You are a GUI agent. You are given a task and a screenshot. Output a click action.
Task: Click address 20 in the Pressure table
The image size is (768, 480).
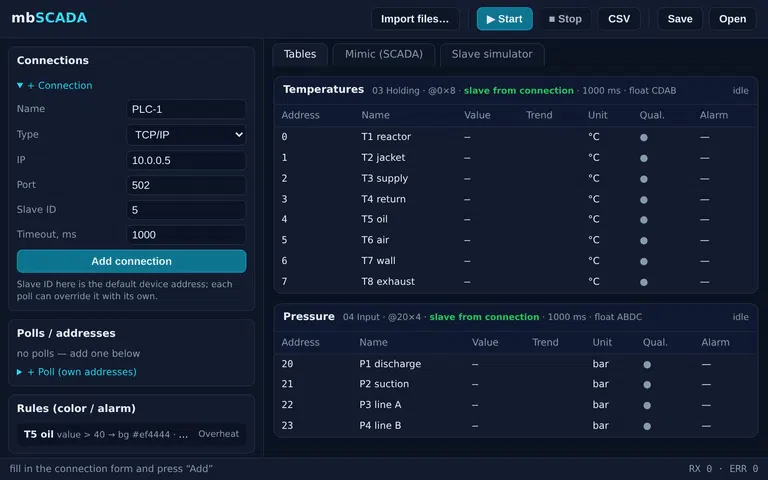287,364
